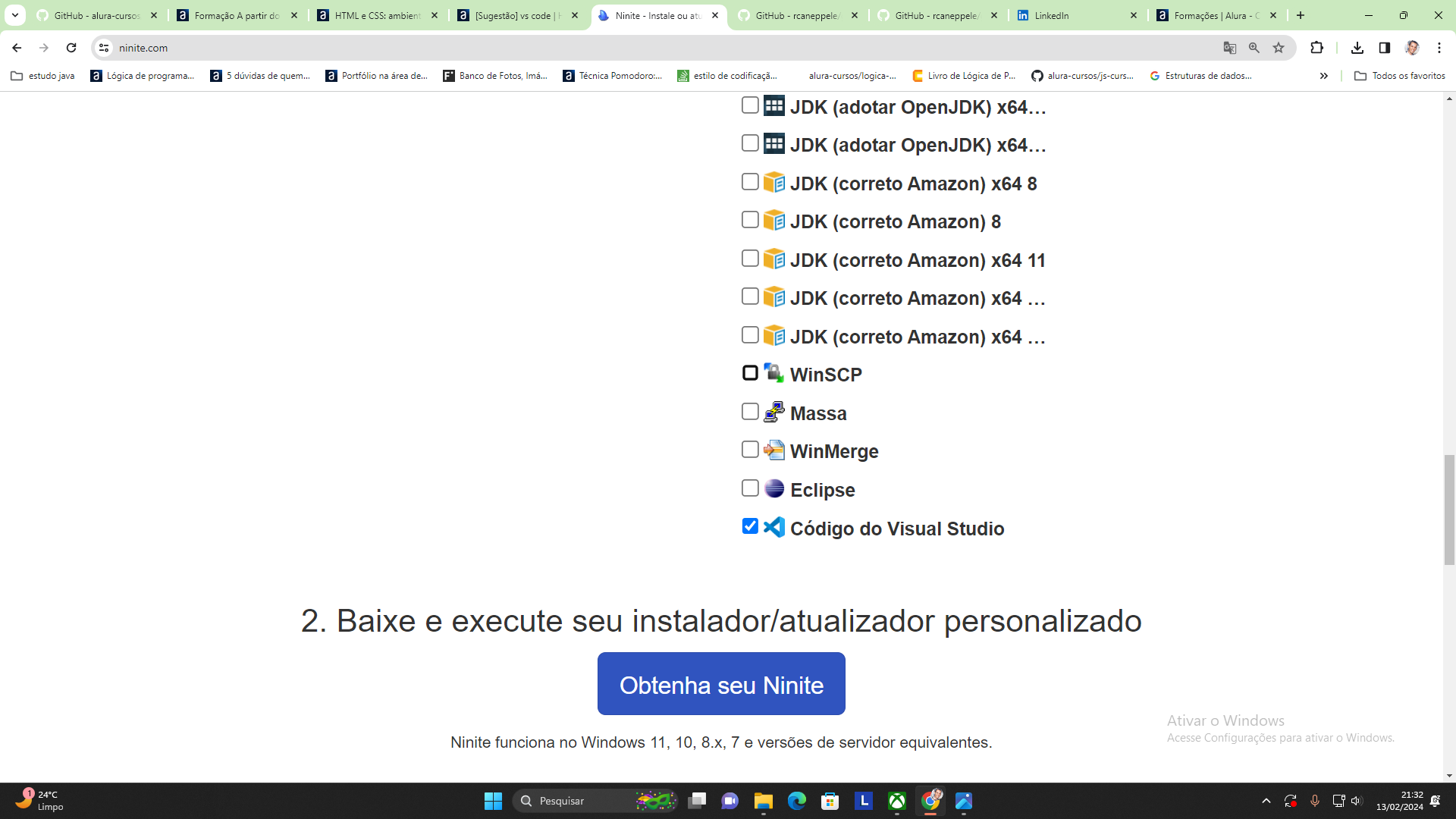Open the zoom magnifier in address bar
The height and width of the screenshot is (819, 1456).
pos(1254,48)
